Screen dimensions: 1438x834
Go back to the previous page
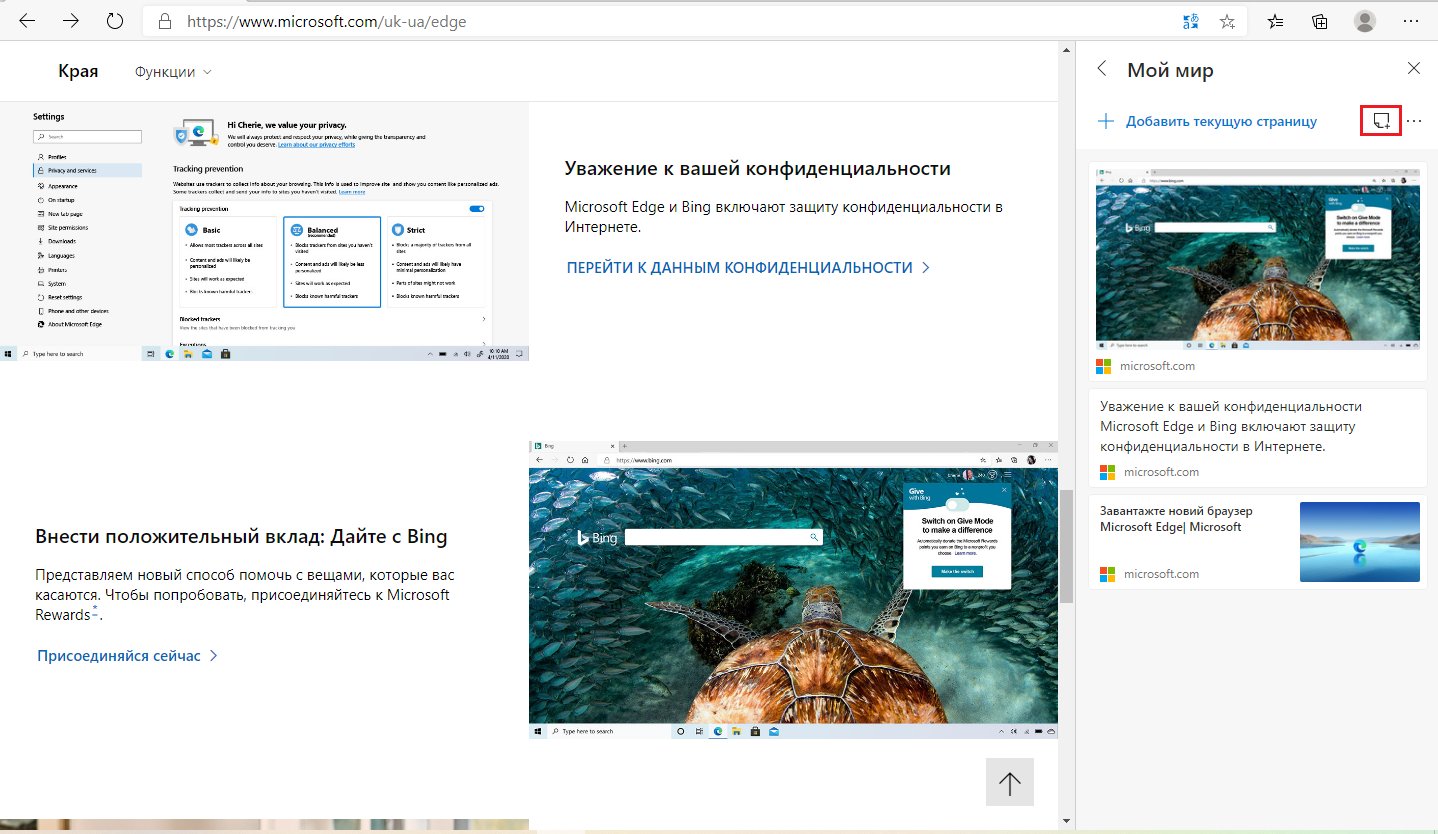point(27,21)
